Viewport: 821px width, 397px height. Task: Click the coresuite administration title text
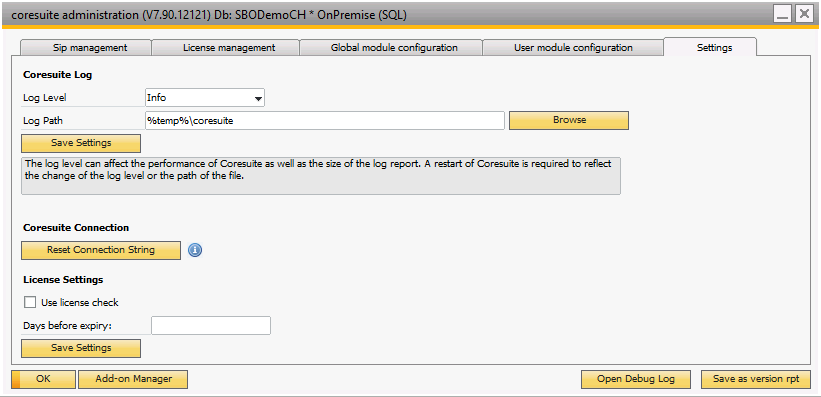[x=208, y=15]
